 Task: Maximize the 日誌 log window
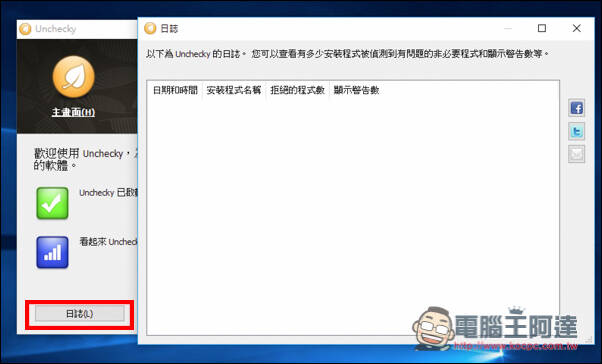tap(542, 28)
